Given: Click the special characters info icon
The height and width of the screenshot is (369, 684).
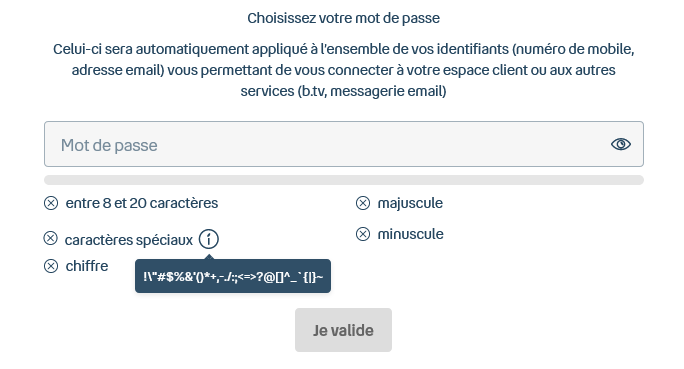Looking at the screenshot, I should [x=209, y=239].
